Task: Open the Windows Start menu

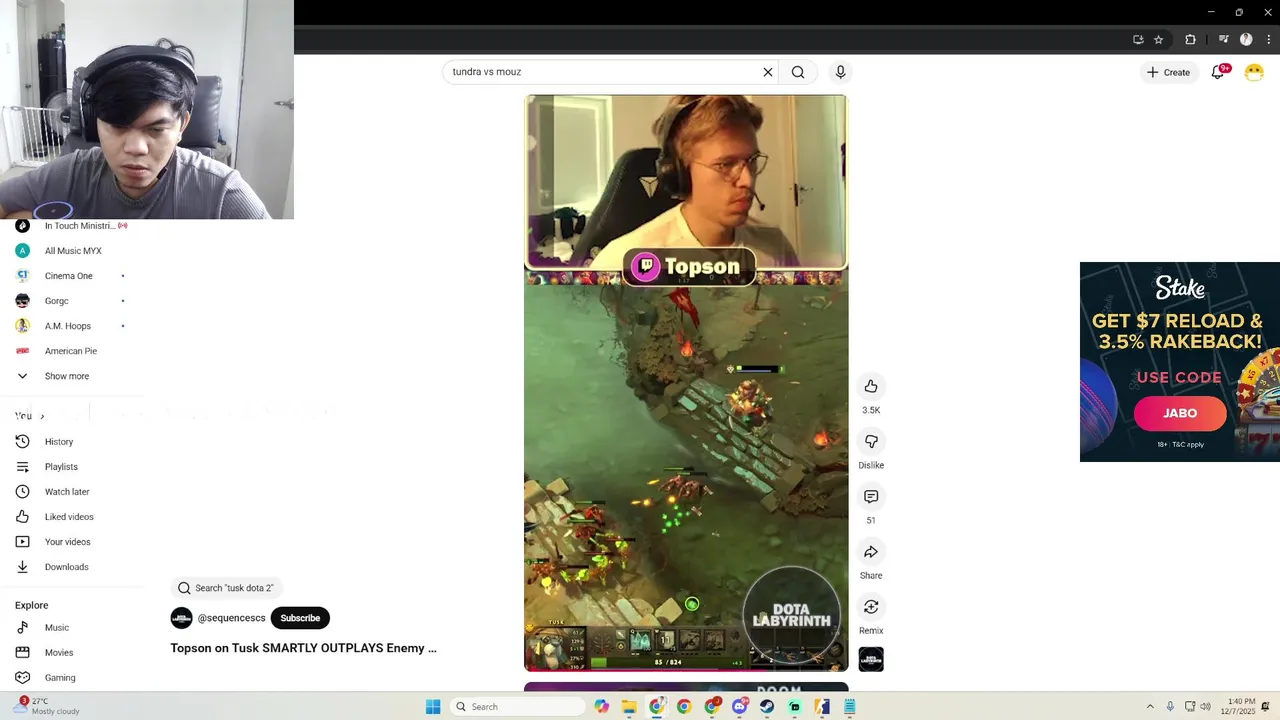Action: [433, 707]
